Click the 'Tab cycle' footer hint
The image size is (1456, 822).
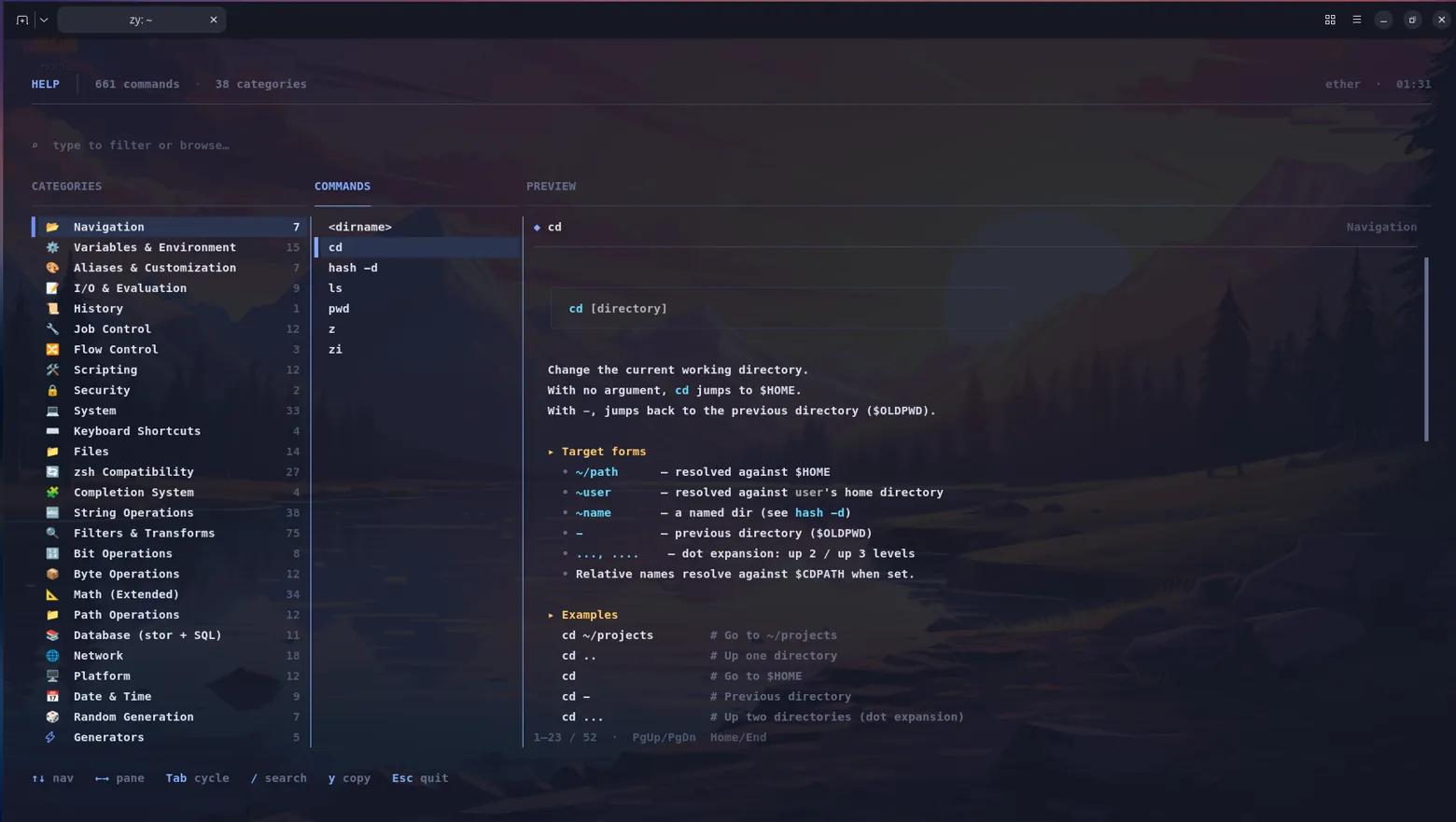[x=197, y=778]
